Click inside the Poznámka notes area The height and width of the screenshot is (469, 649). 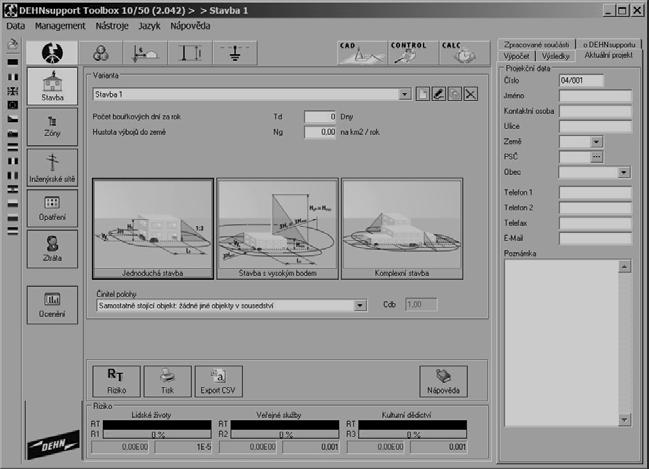pos(561,344)
